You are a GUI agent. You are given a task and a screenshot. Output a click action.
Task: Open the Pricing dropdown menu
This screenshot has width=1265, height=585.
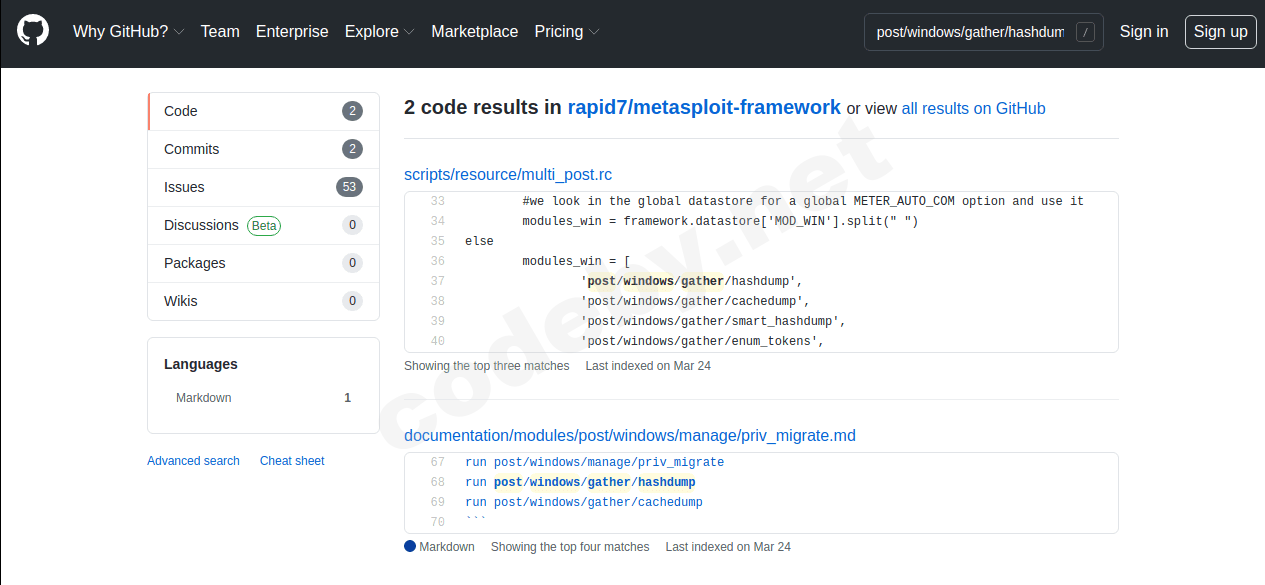tap(567, 31)
